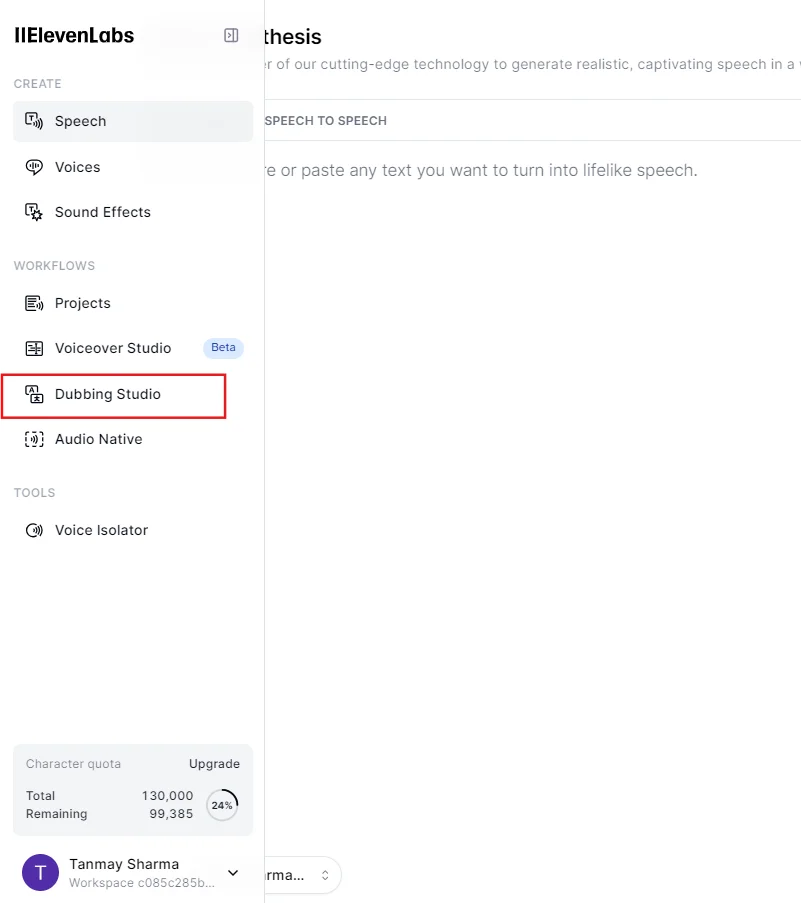
Task: Open the Speech menu label
Action: [81, 121]
